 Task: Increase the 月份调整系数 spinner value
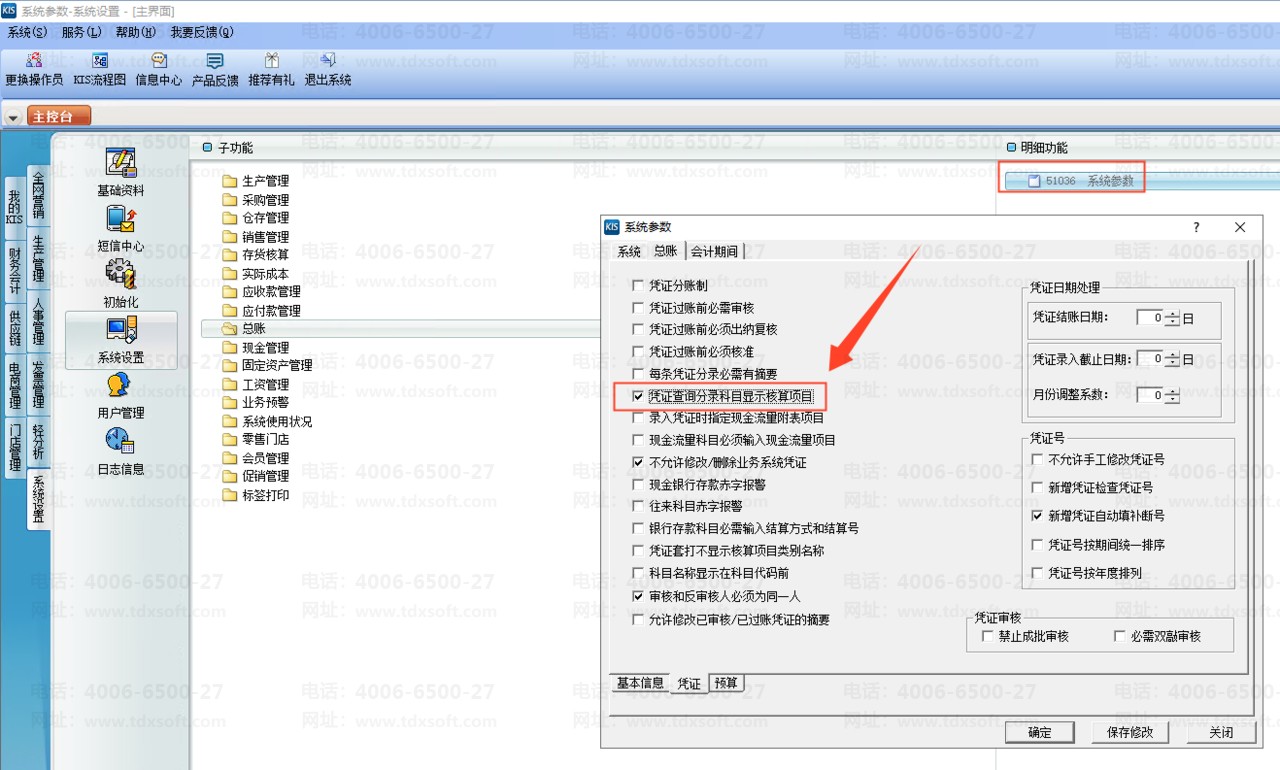[1172, 391]
